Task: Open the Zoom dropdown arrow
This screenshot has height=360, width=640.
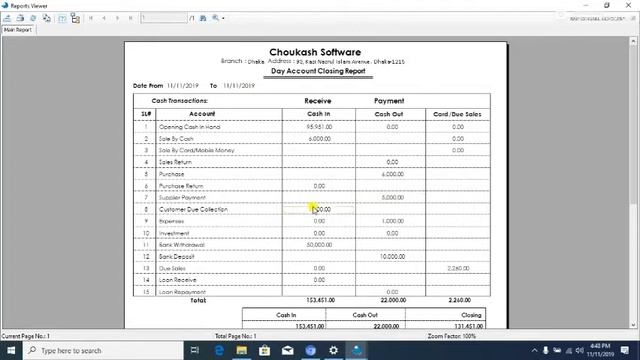Action: [x=223, y=18]
